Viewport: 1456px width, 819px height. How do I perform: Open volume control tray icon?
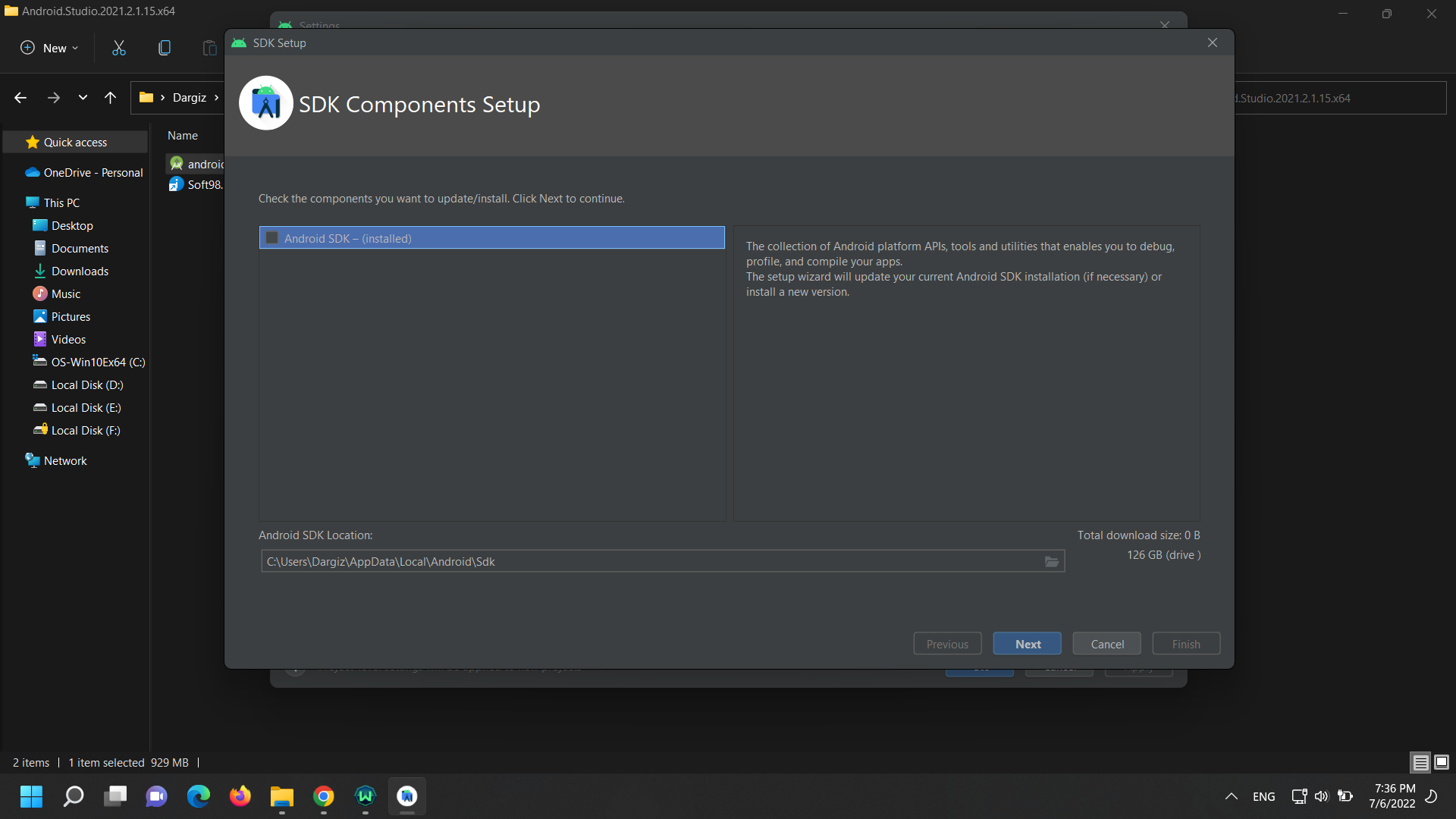point(1322,796)
